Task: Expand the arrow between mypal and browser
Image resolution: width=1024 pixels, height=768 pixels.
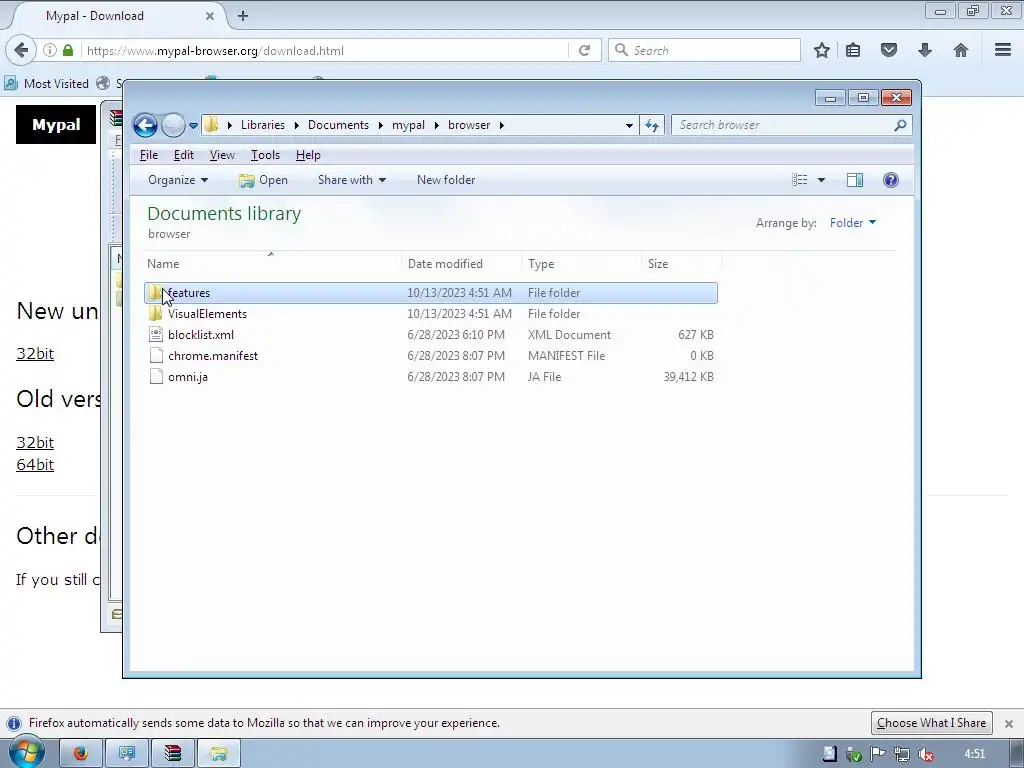Action: 437,125
